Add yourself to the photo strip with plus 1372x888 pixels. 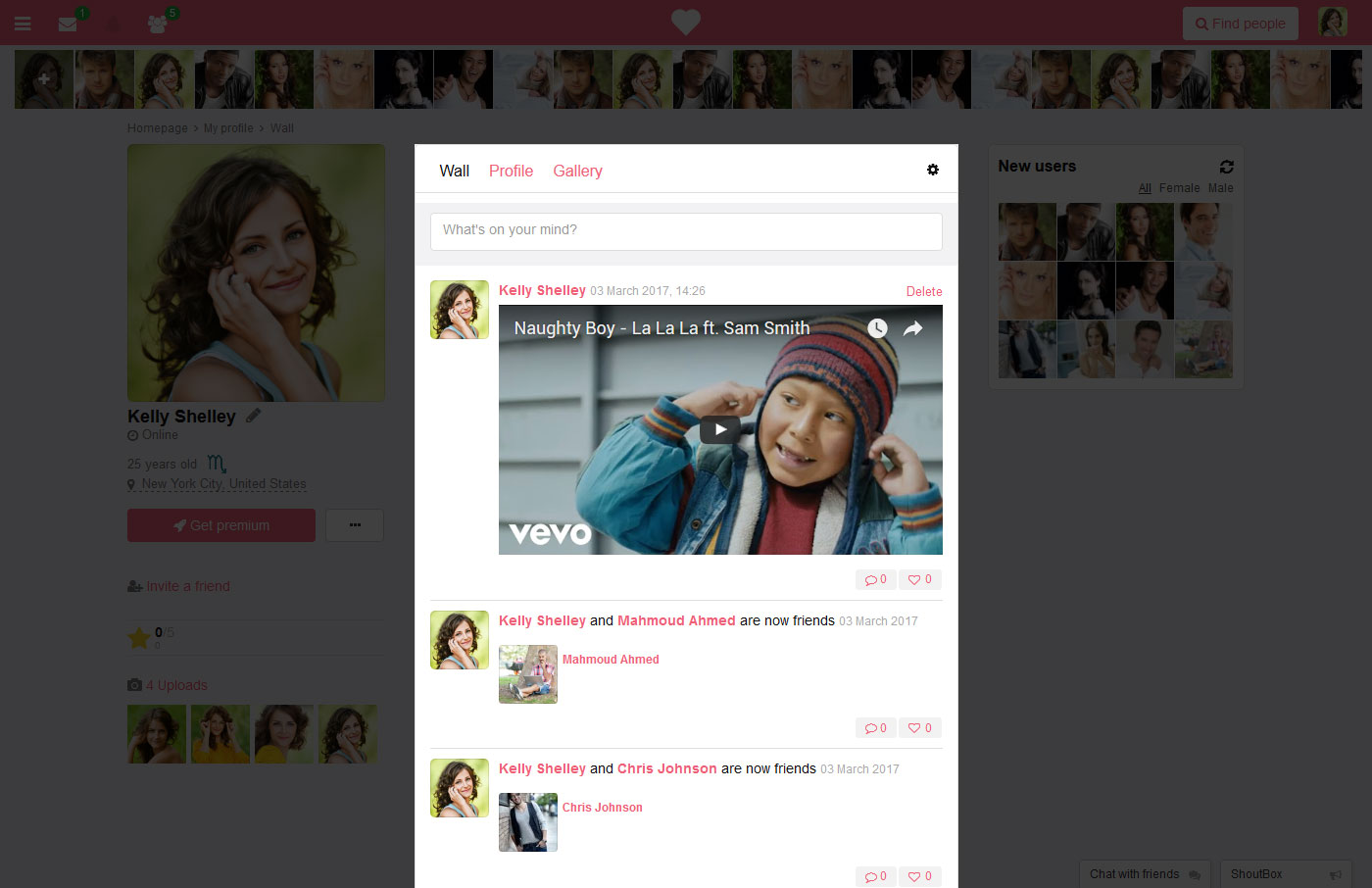pyautogui.click(x=44, y=79)
